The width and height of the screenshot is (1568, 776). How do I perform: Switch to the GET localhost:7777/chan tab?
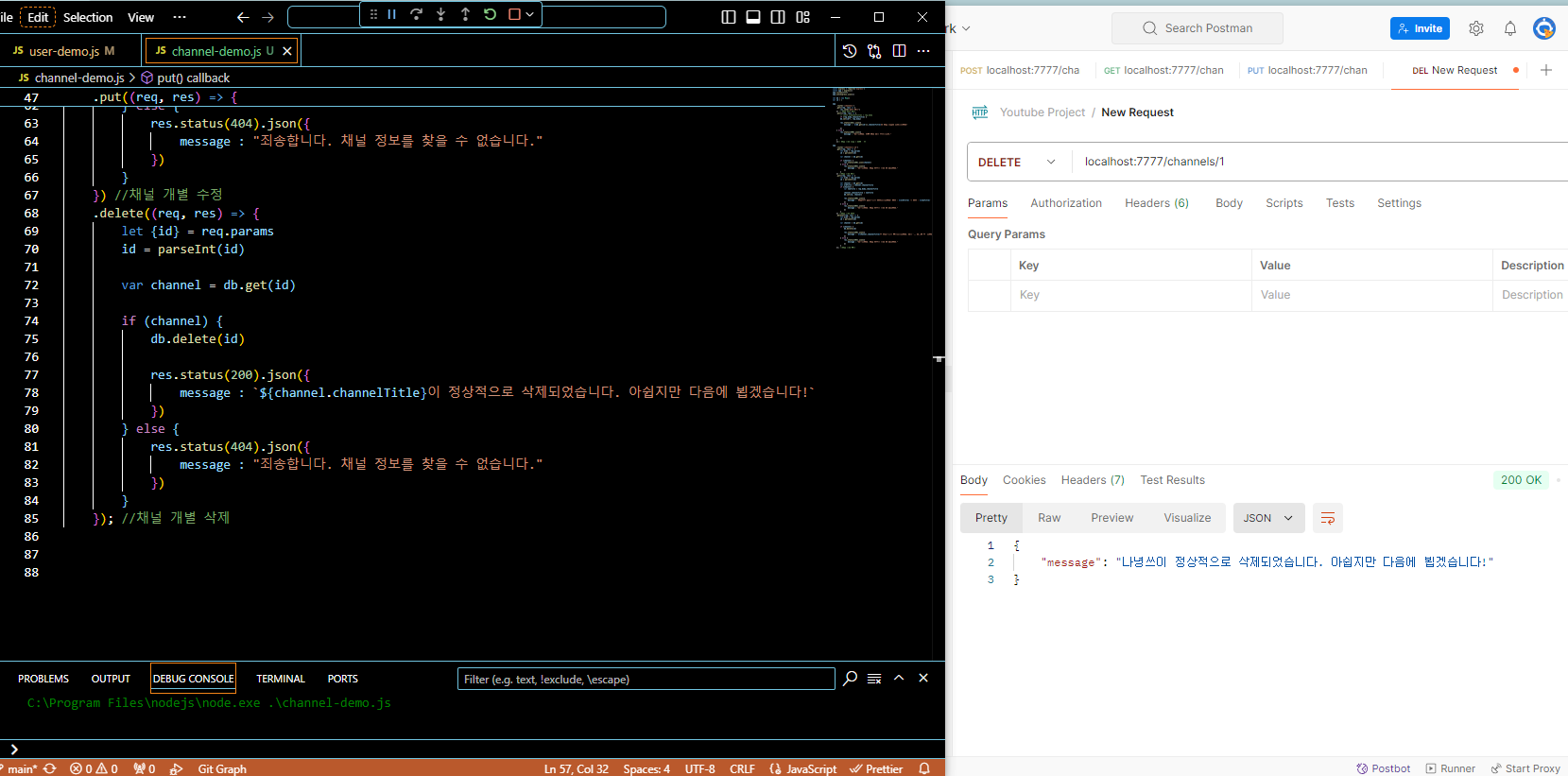1163,70
